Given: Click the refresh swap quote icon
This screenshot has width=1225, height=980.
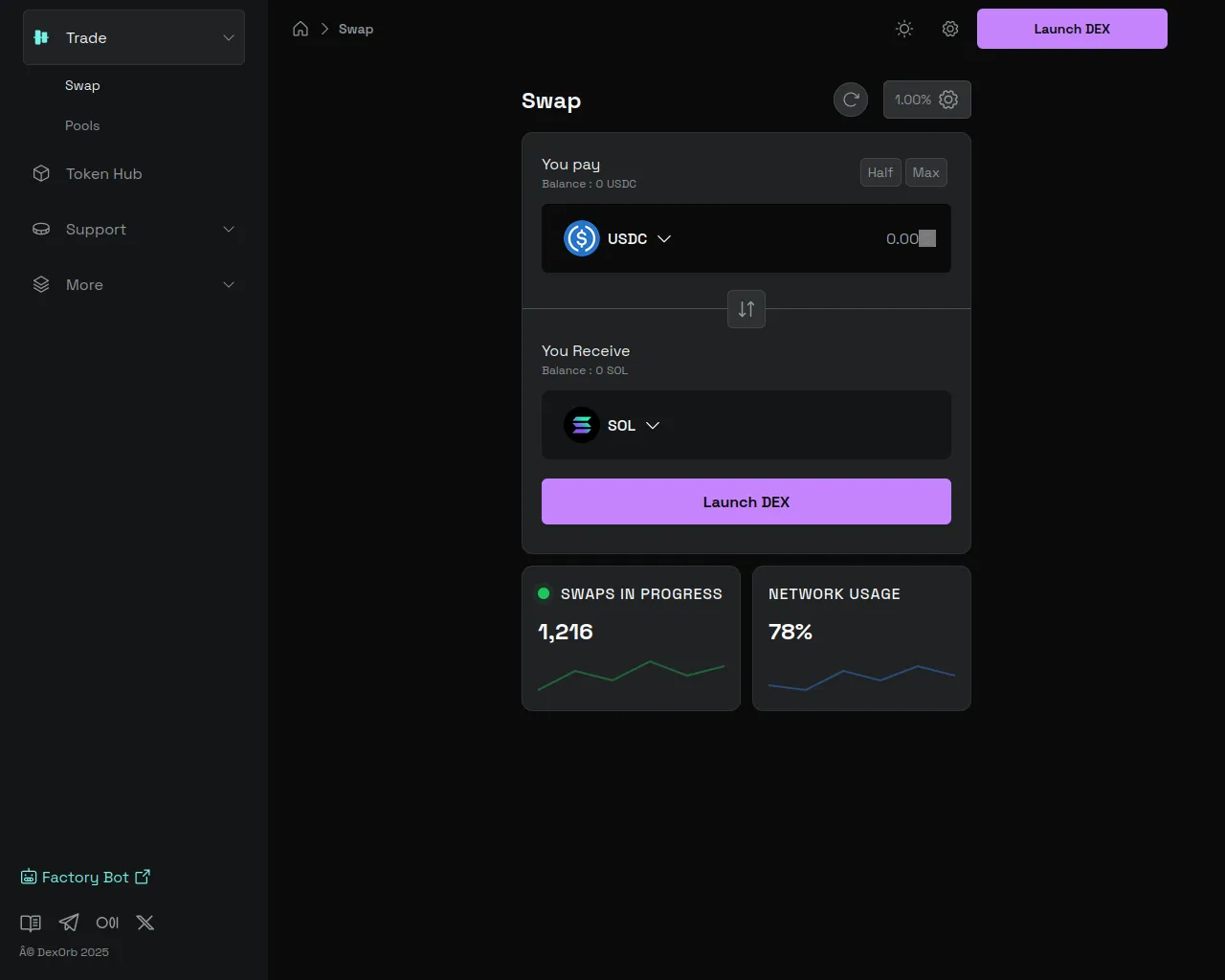Looking at the screenshot, I should coord(851,100).
